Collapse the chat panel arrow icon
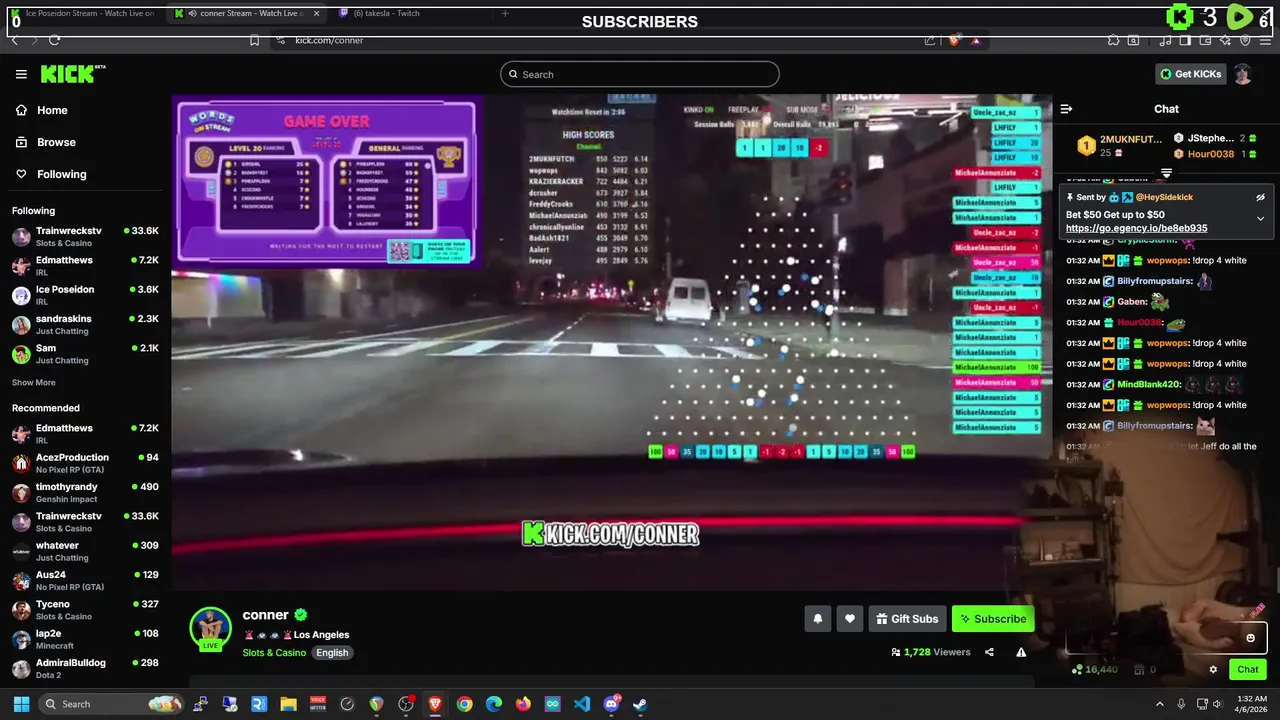The image size is (1280, 720). tap(1066, 109)
